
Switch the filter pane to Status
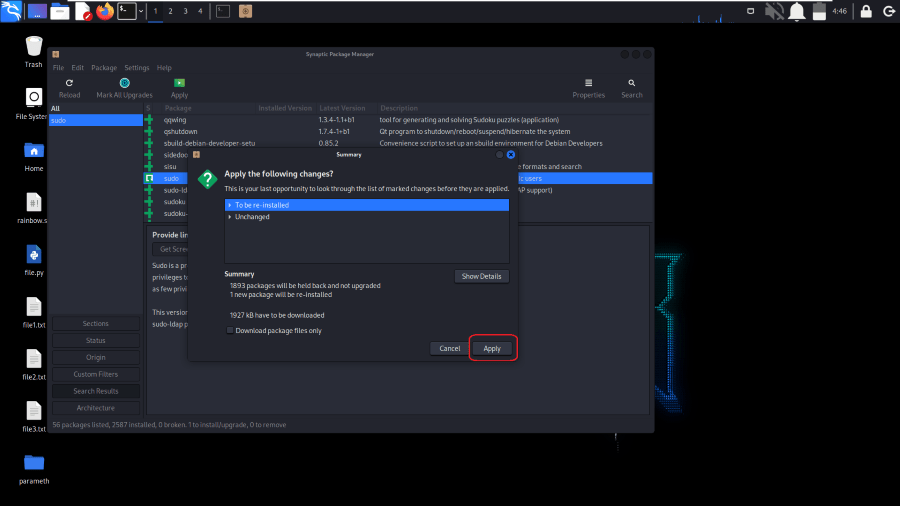click(x=95, y=340)
